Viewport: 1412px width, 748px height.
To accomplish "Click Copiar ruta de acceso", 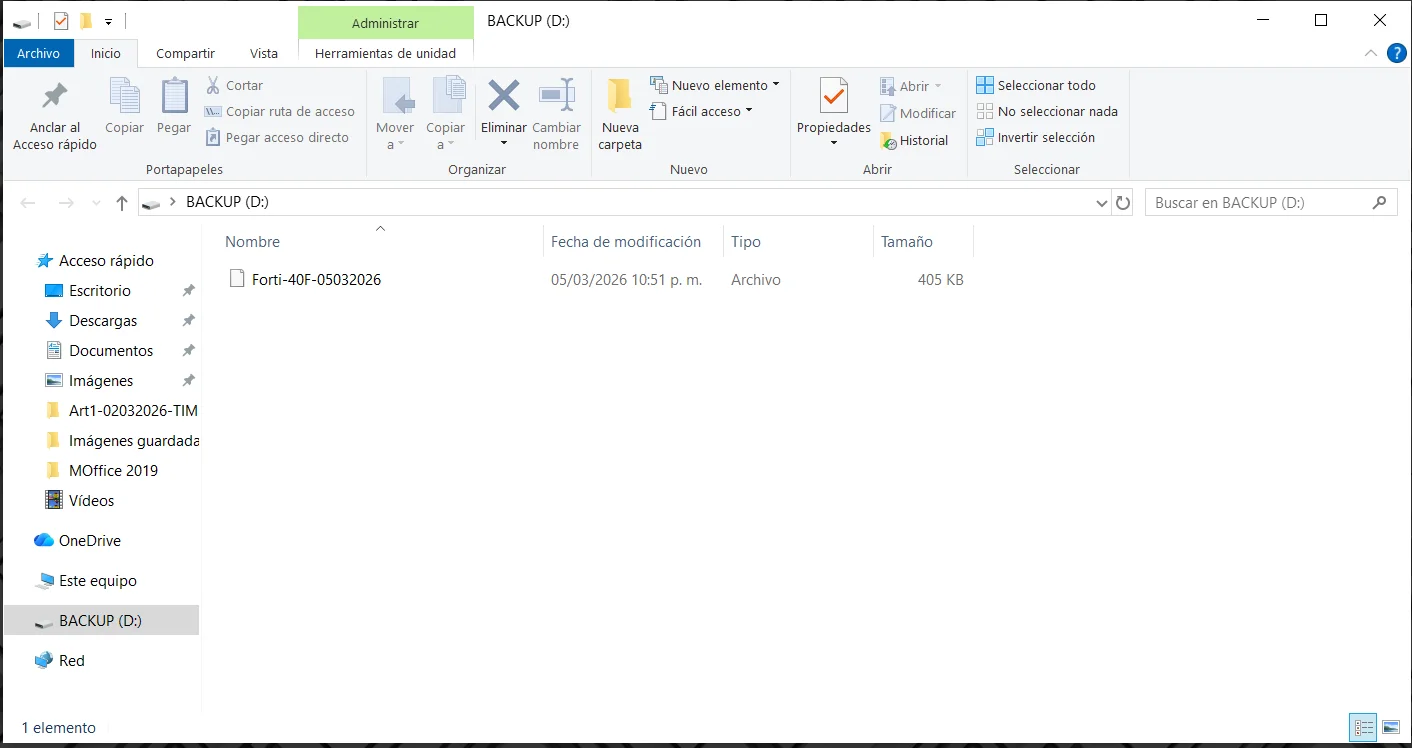I will point(280,112).
